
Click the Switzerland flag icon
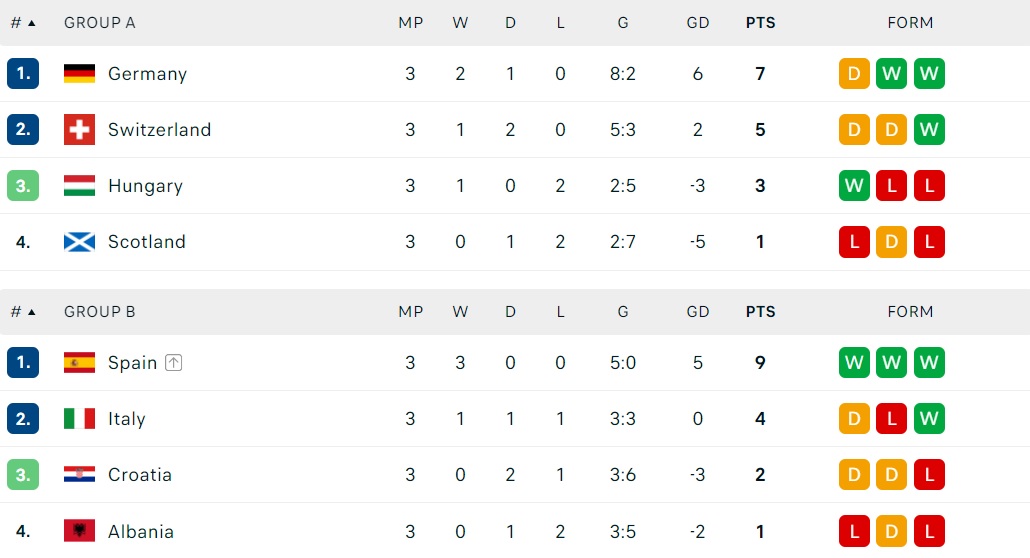(79, 129)
